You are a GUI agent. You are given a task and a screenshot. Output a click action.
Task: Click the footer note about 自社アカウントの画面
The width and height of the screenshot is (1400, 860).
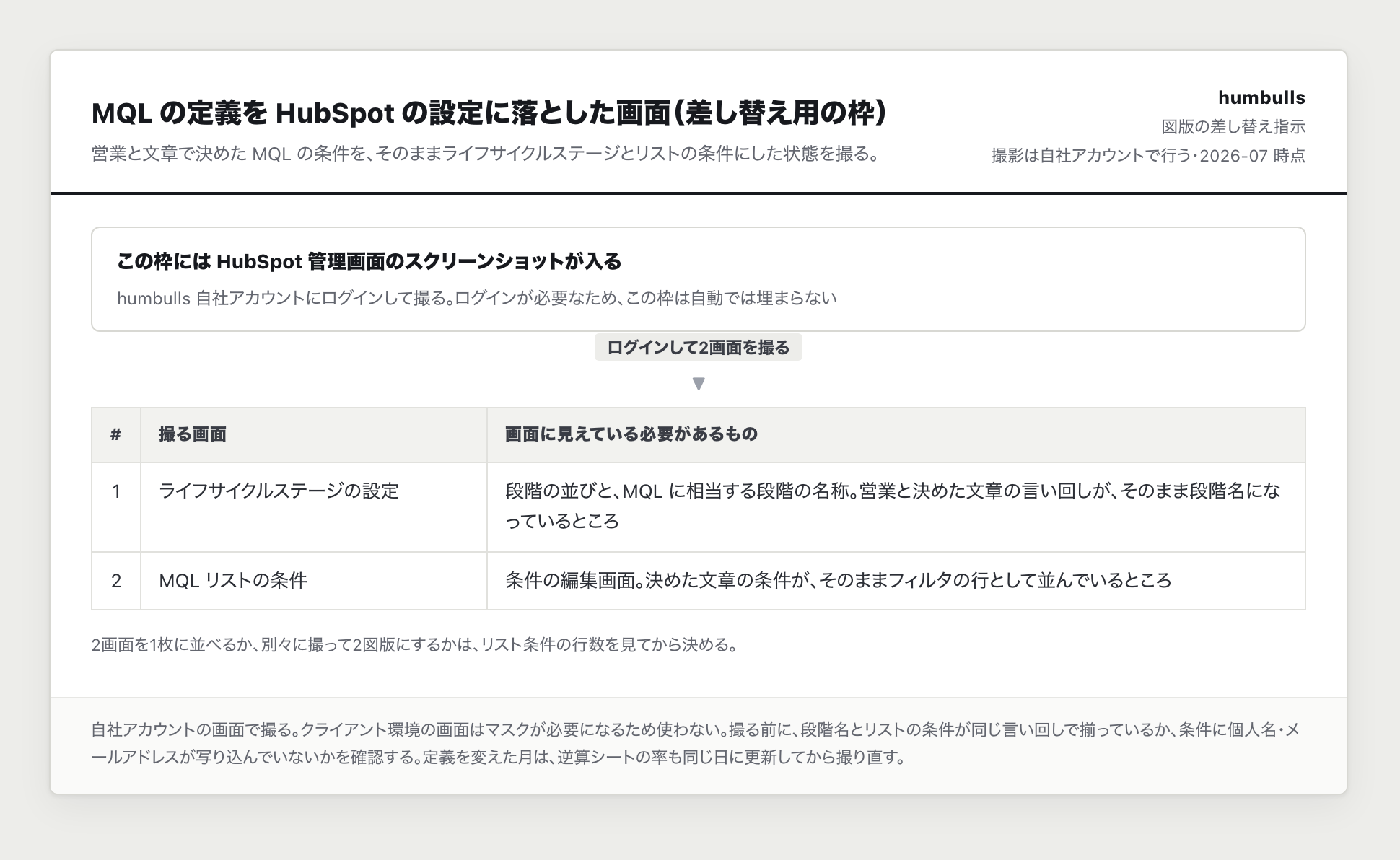coord(696,744)
